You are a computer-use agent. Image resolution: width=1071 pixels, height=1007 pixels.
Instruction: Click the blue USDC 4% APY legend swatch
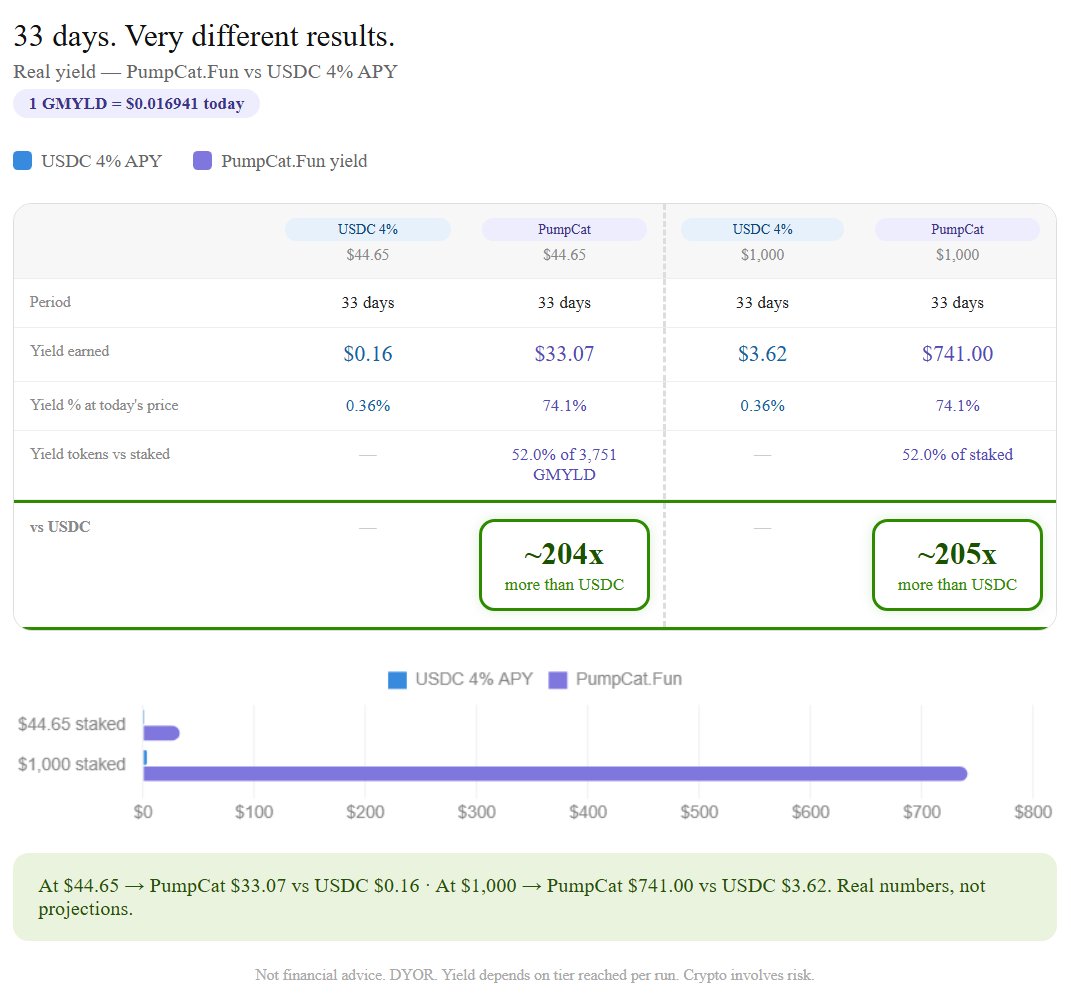[x=23, y=160]
